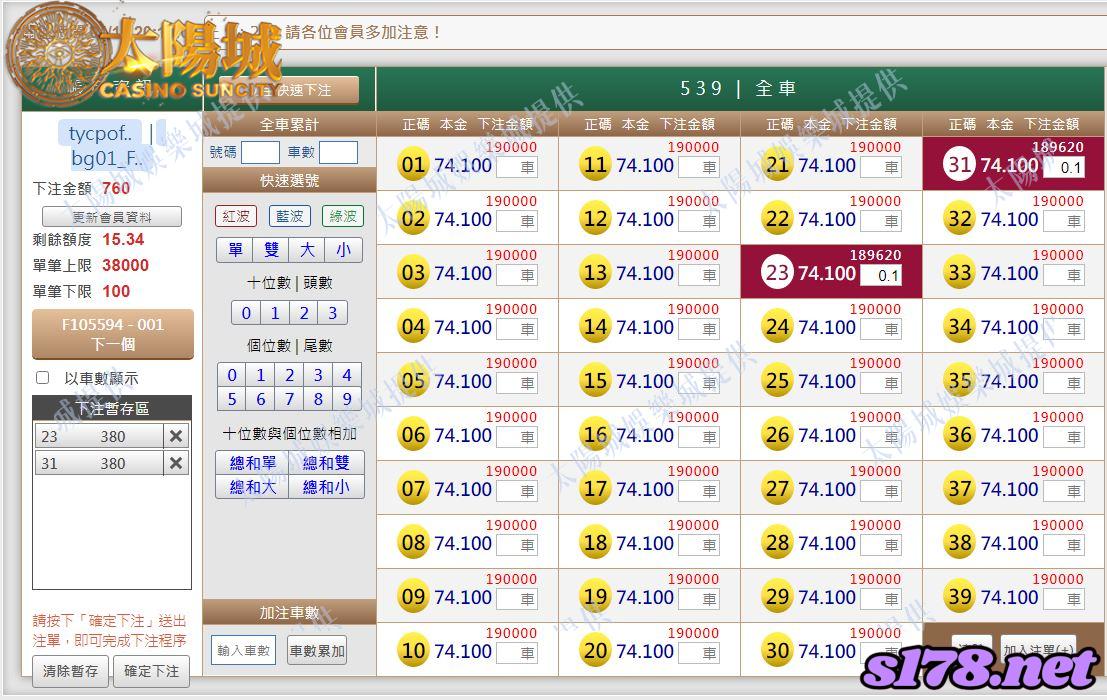Focus the 輸入車數 input field
This screenshot has height=700, width=1107.
click(244, 651)
